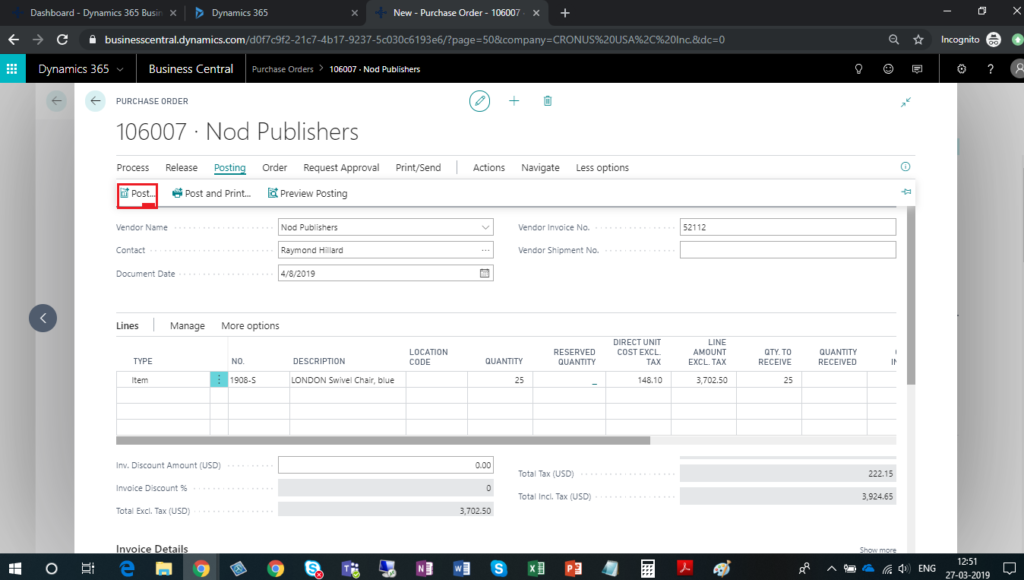Click the Vendor Shipment No. field

click(x=787, y=250)
